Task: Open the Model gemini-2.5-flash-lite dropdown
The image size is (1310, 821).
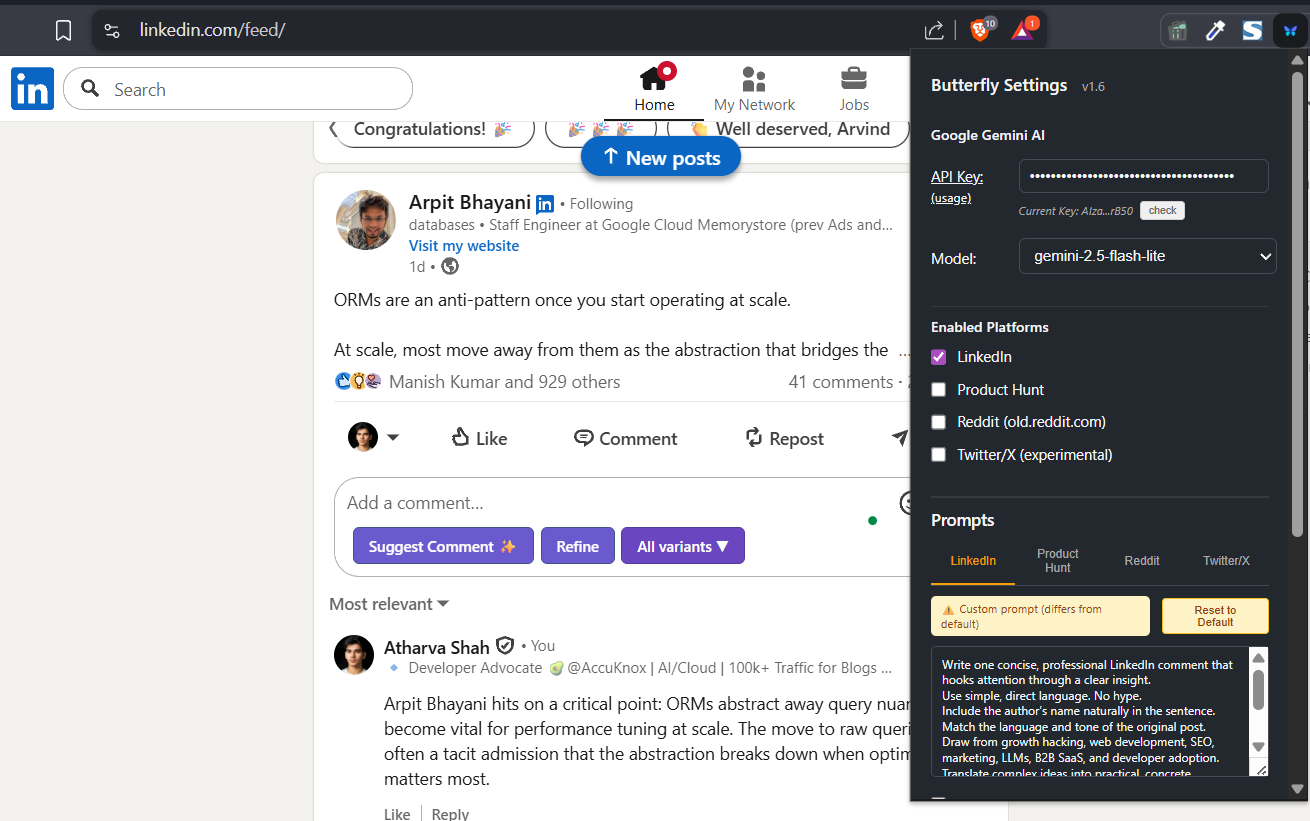Action: click(x=1147, y=256)
